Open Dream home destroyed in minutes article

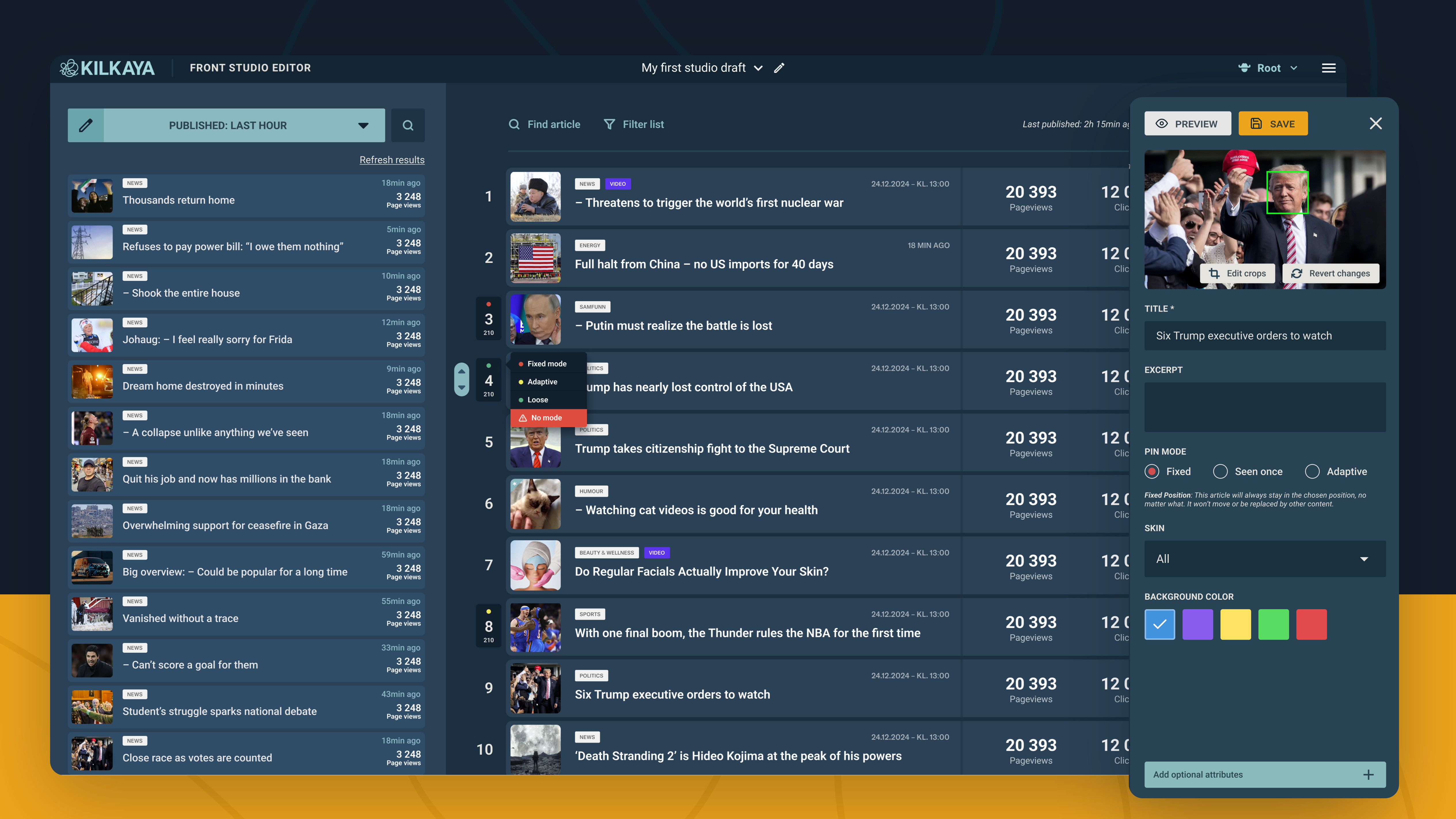246,381
